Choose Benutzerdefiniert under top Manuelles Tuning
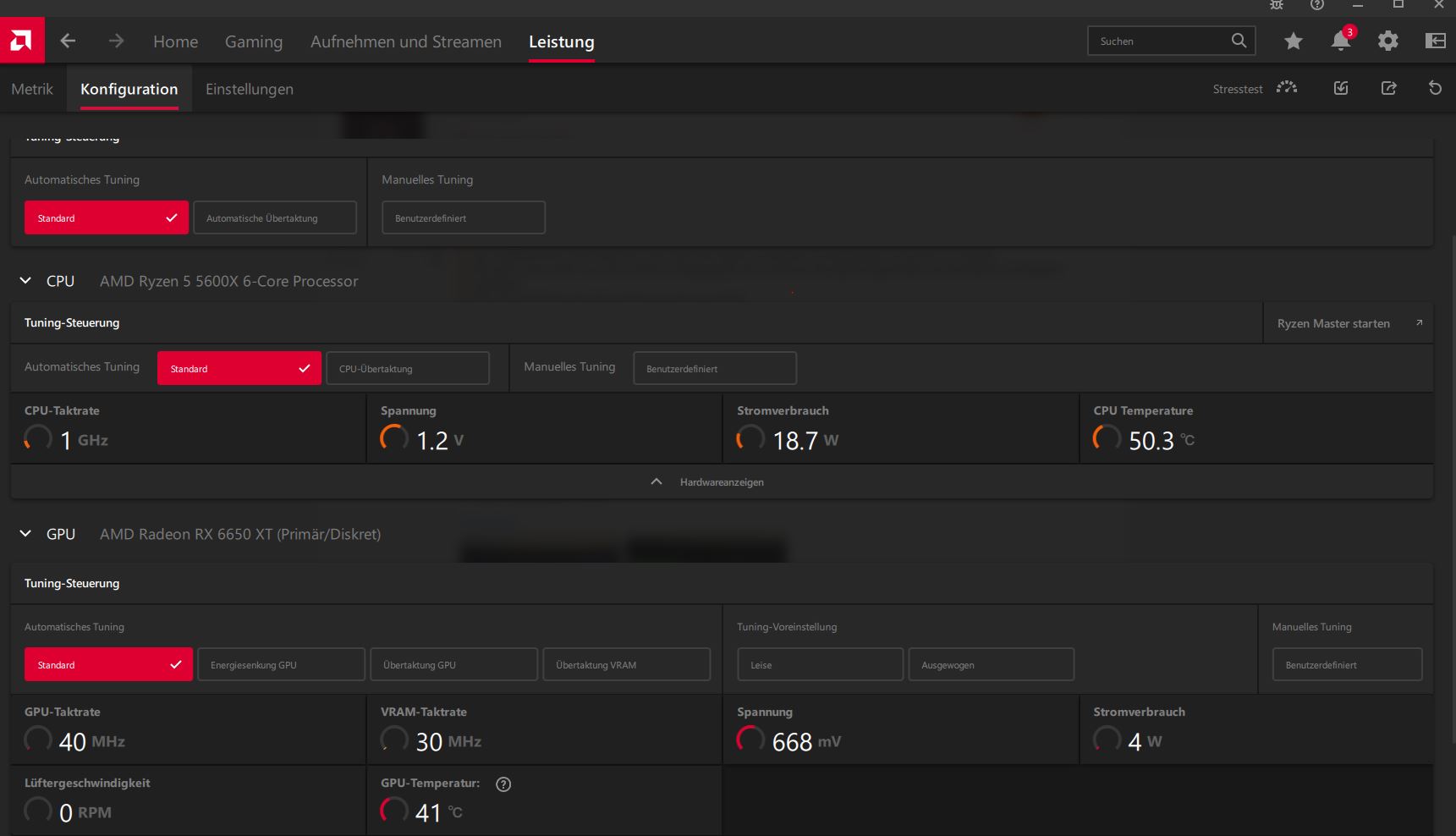Viewport: 1456px width, 836px height. pos(464,217)
